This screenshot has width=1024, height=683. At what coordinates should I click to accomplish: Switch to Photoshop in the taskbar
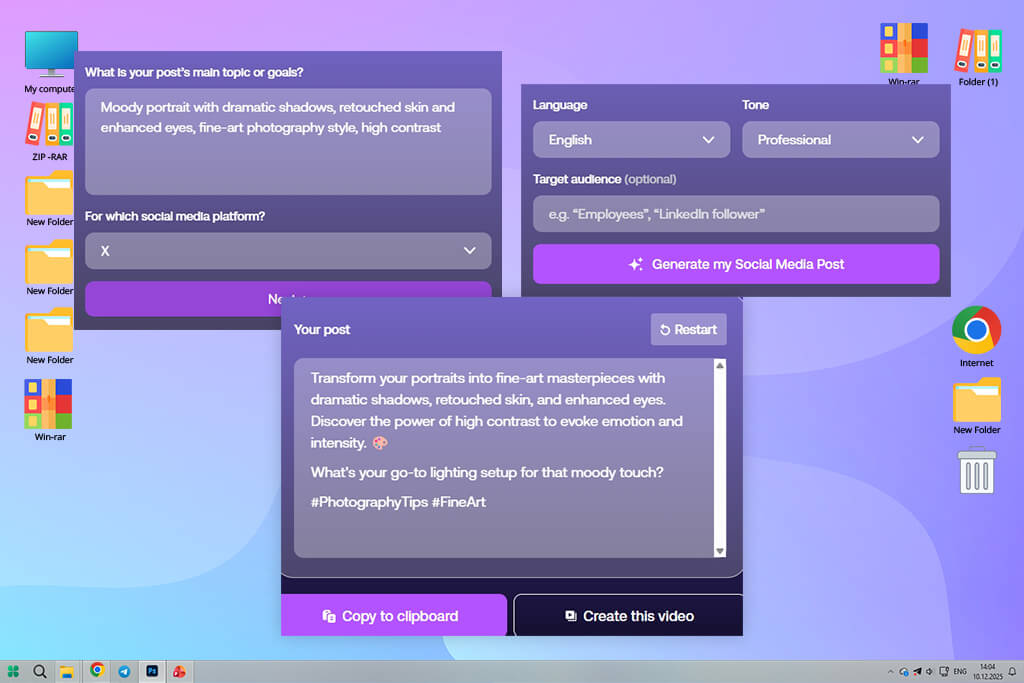[x=152, y=671]
